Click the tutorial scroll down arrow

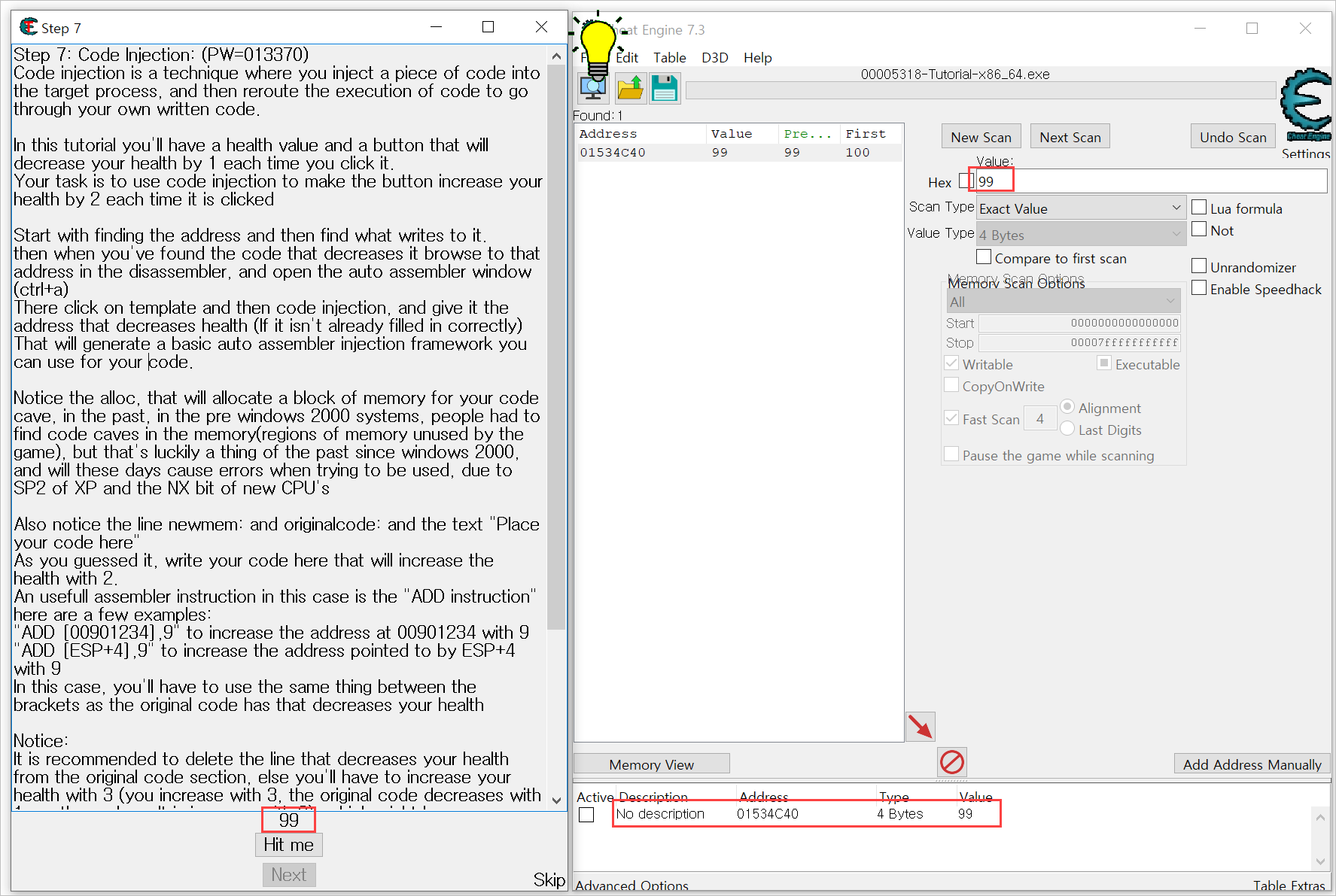tap(556, 800)
